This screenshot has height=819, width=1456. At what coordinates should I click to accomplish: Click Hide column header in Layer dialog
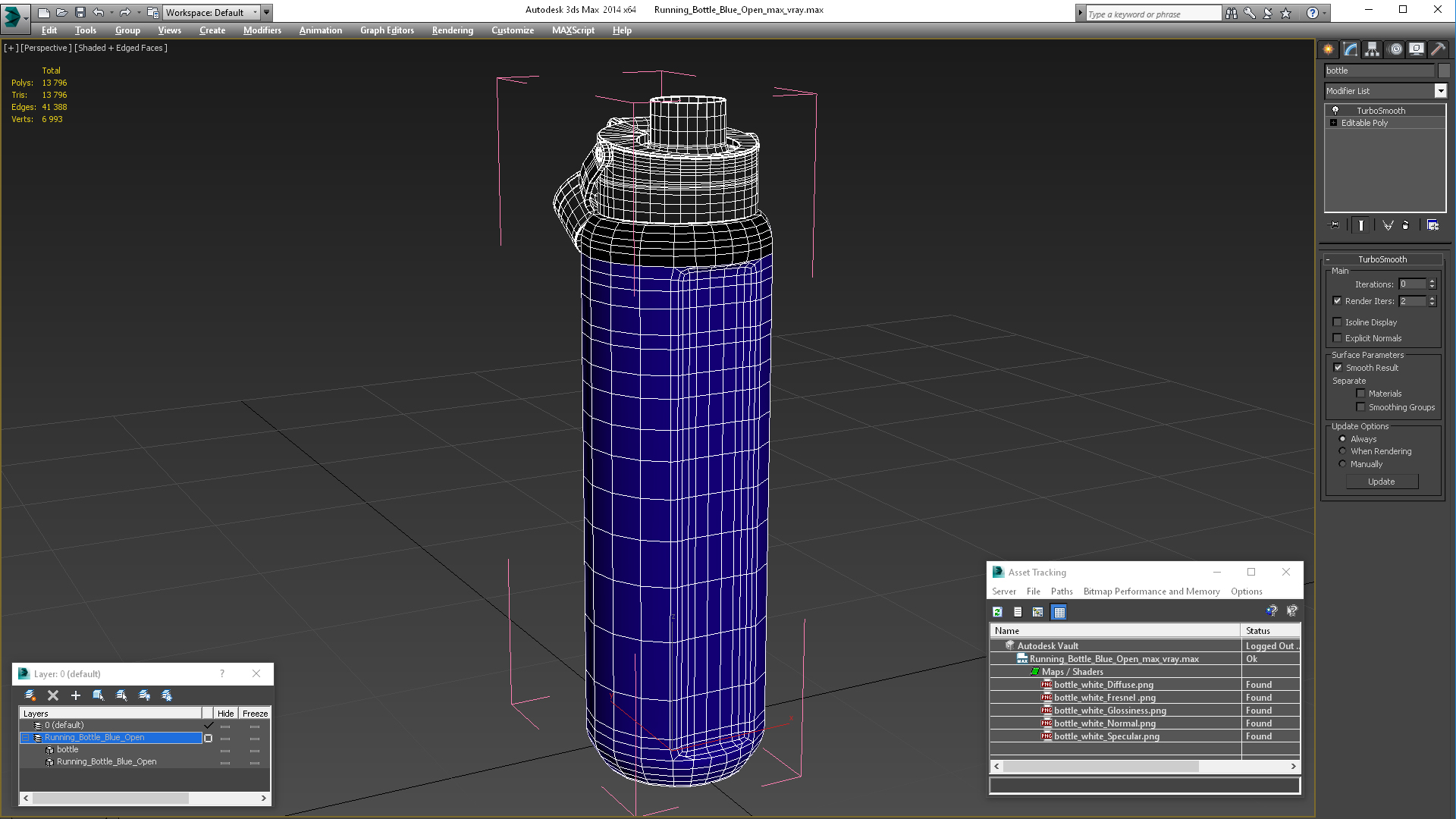[x=225, y=714]
